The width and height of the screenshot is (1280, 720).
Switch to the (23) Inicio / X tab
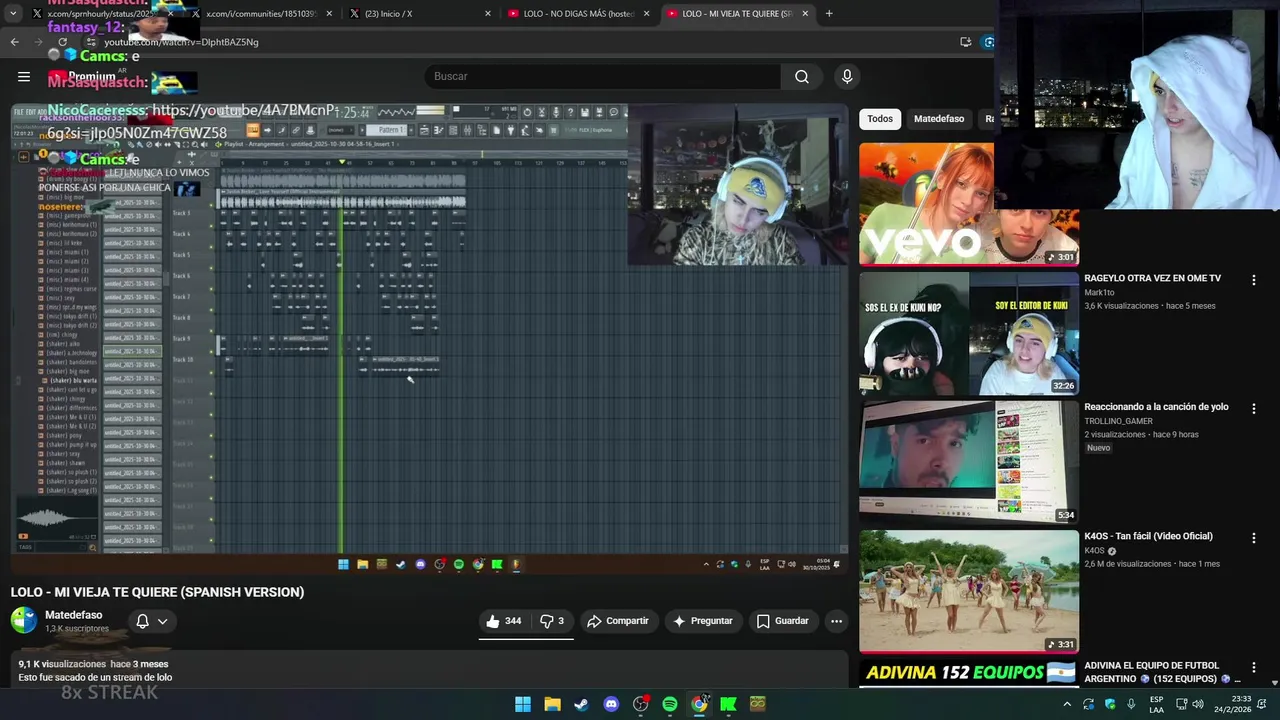coord(410,14)
